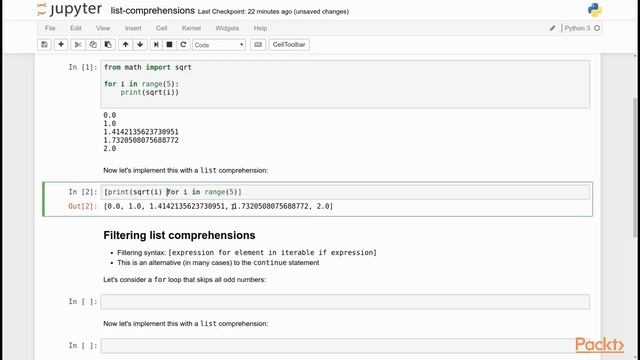
Task: Open the cell type Code dropdown
Action: tap(219, 45)
